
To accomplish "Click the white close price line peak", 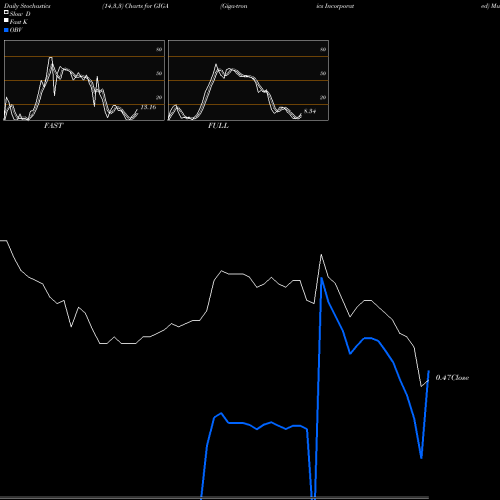I will coord(321,255).
